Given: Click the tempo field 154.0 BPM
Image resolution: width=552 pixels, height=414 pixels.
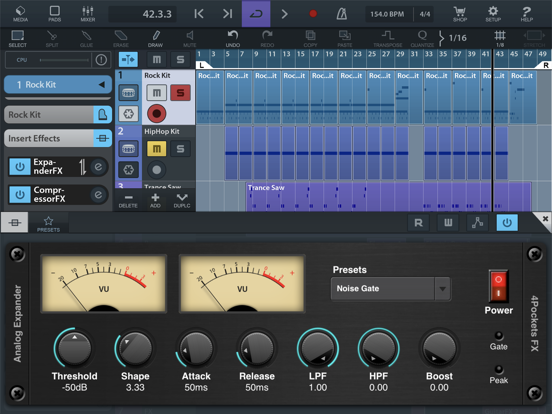Looking at the screenshot, I should [387, 14].
